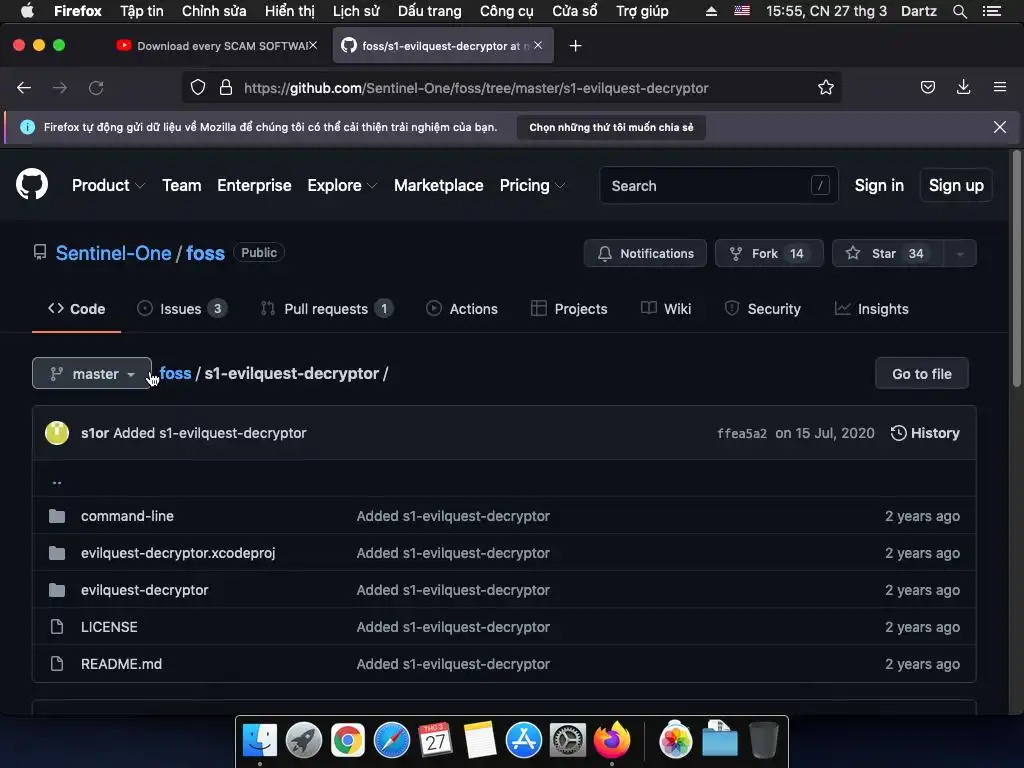
Task: Open App Store from the dock
Action: click(x=524, y=741)
